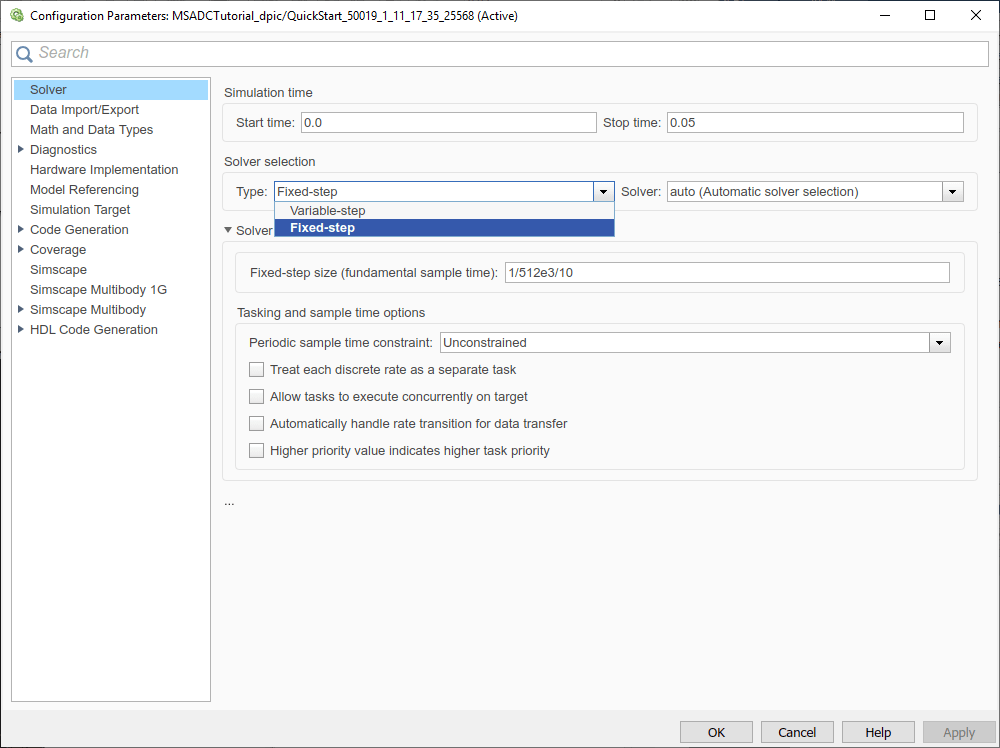
Task: Select Hardware Implementation in the sidebar
Action: [104, 170]
